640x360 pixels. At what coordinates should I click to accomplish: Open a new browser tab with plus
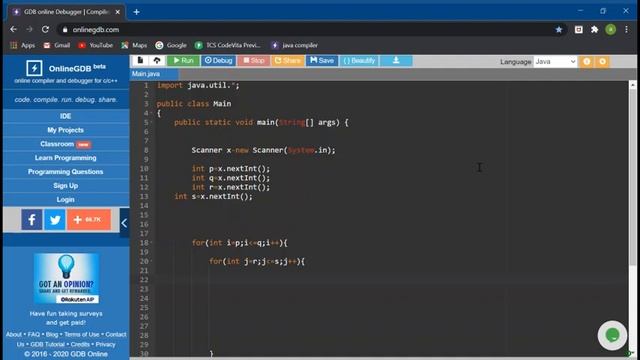coord(136,12)
